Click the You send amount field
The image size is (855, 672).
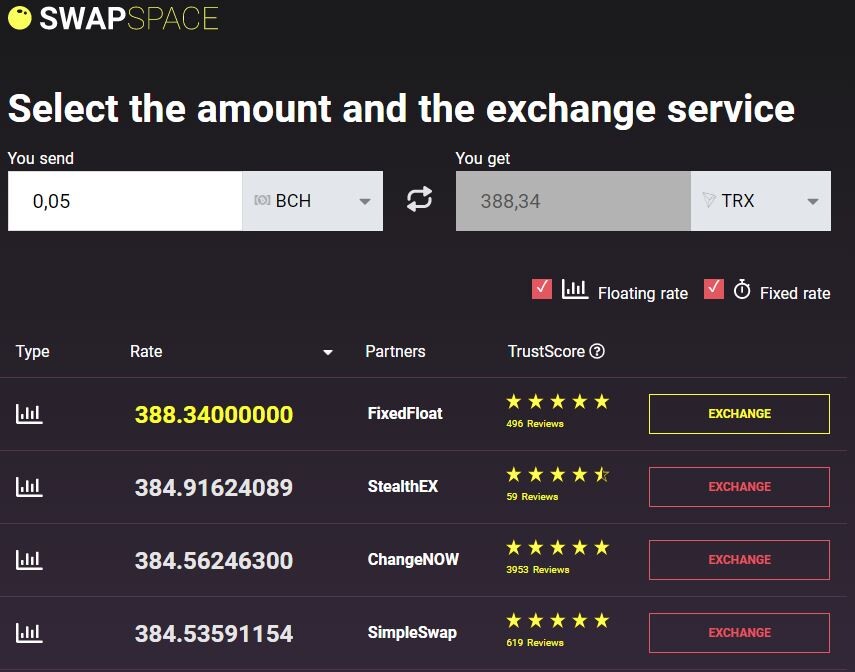pyautogui.click(x=125, y=201)
